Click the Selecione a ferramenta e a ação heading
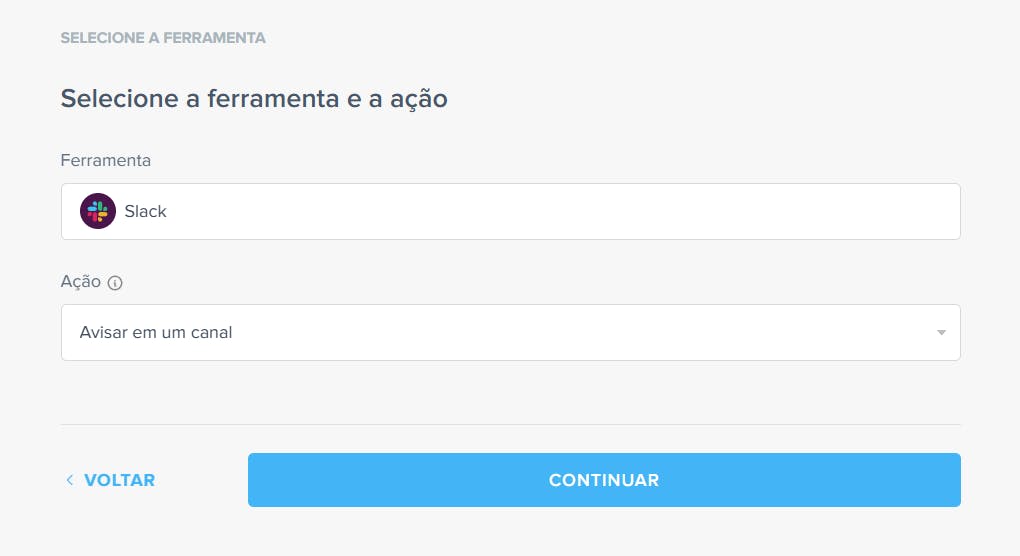 point(254,99)
